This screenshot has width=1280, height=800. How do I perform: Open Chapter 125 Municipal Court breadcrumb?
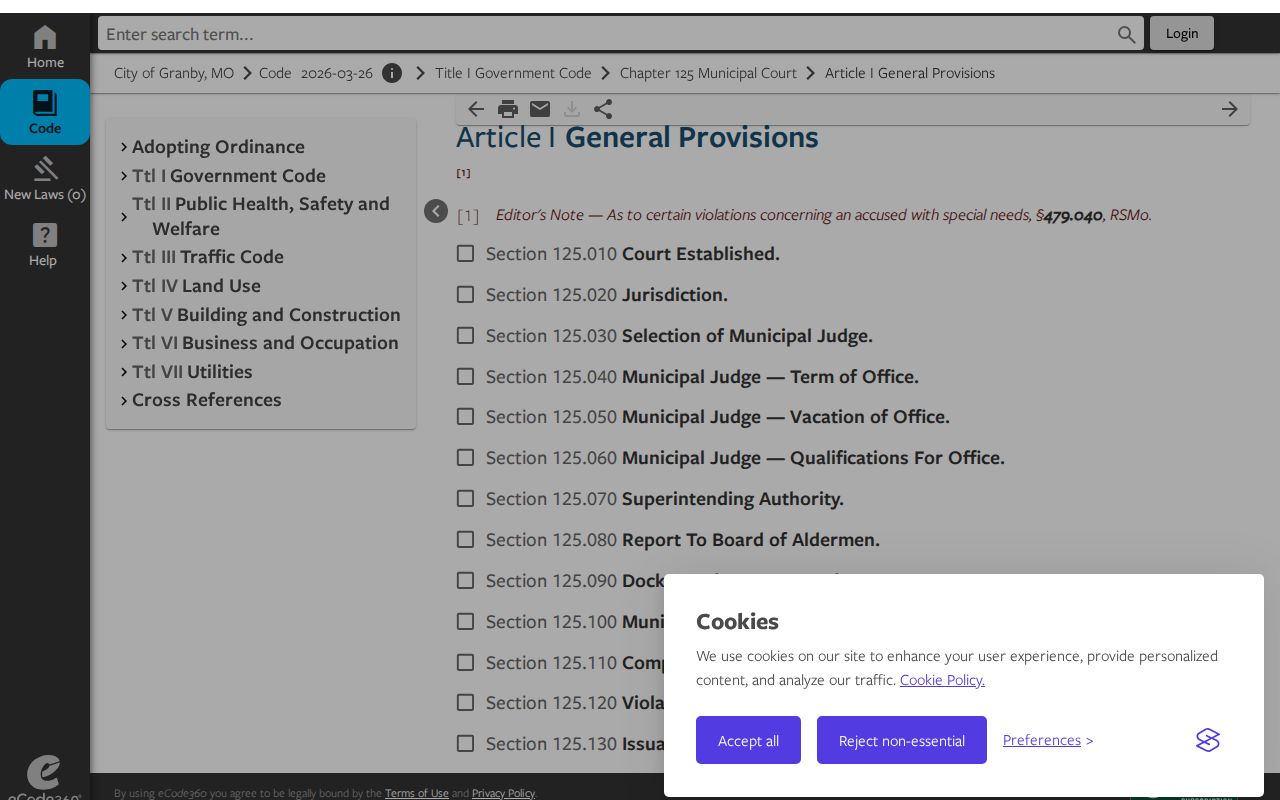(x=708, y=73)
